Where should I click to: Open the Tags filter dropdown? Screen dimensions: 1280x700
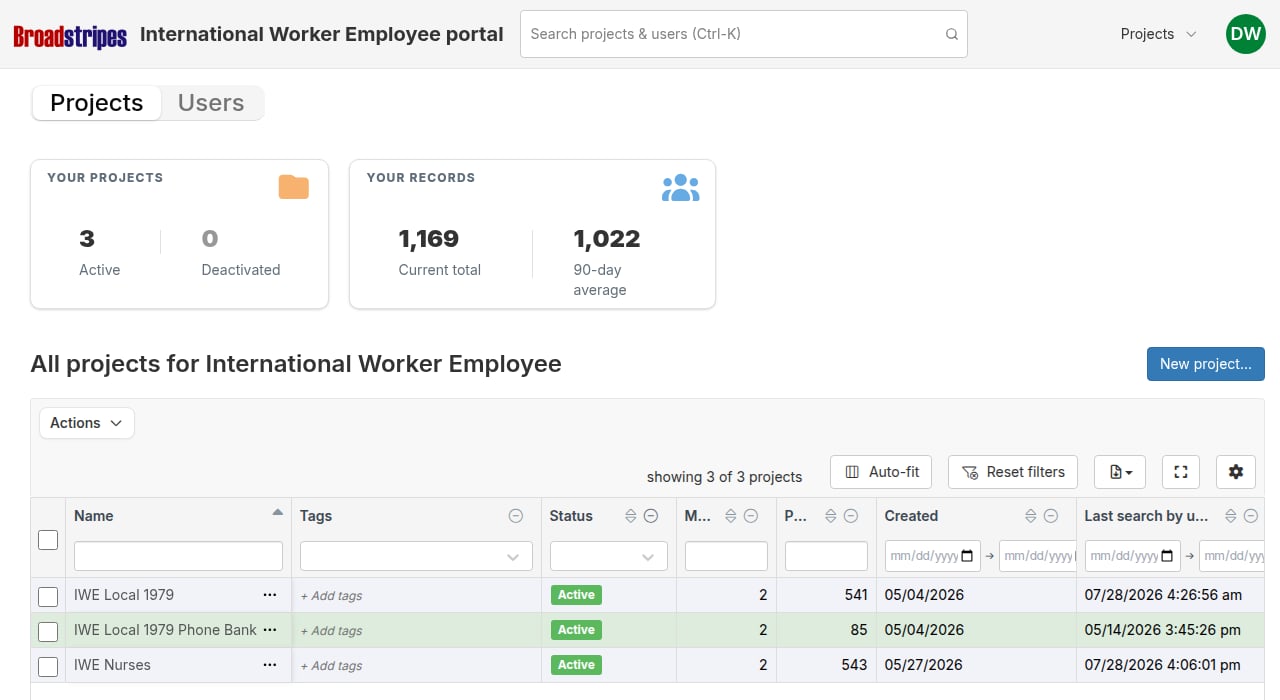click(416, 556)
